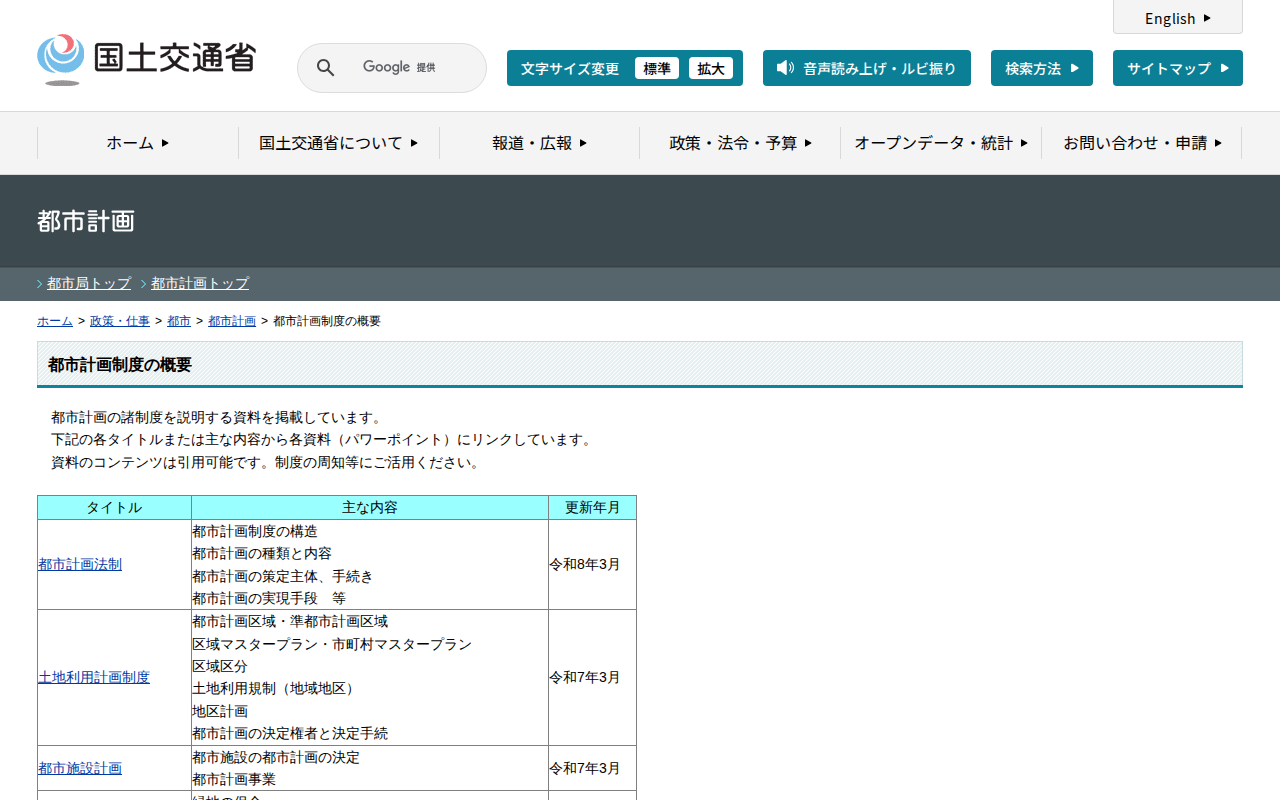Image resolution: width=1280 pixels, height=800 pixels.
Task: Open the 都市計画法制 document link
Action: point(80,564)
